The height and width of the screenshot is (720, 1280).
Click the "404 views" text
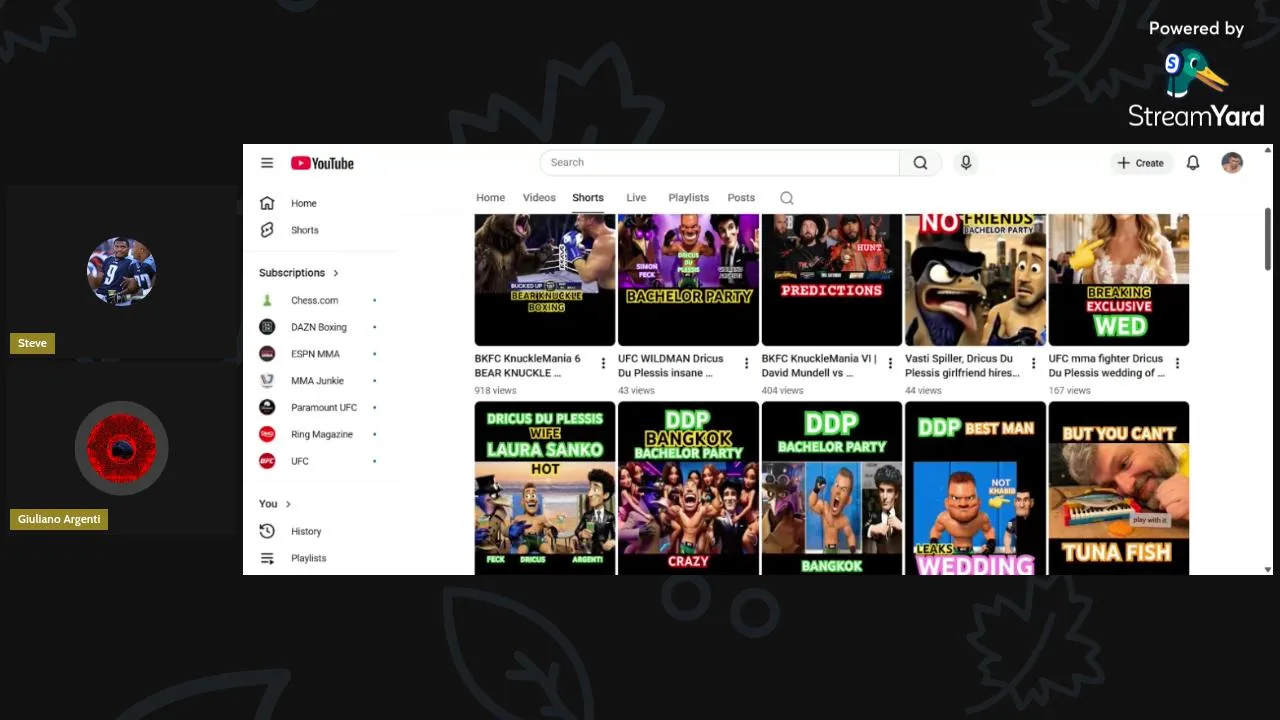(782, 390)
